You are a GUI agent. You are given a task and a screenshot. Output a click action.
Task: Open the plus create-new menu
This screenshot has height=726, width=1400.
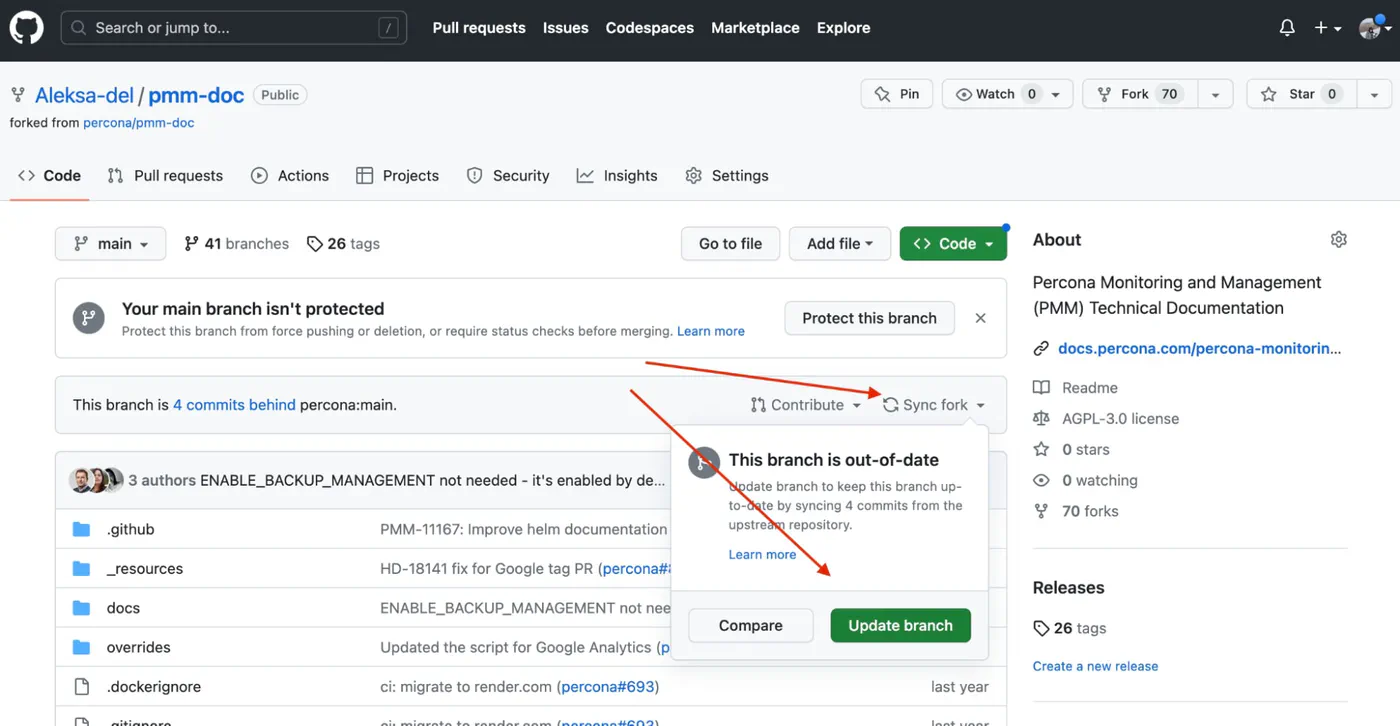coord(1327,28)
